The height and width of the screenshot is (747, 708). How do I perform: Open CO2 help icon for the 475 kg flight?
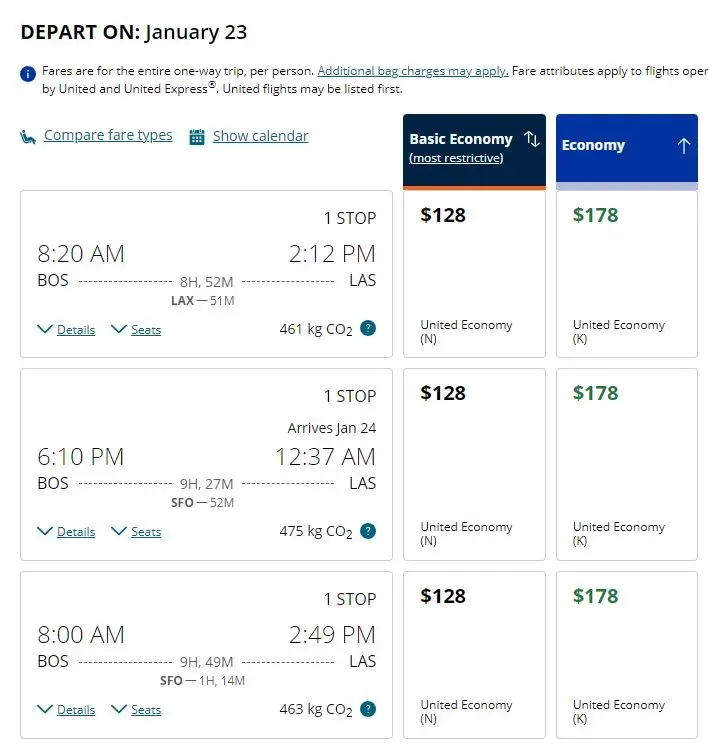tap(368, 531)
